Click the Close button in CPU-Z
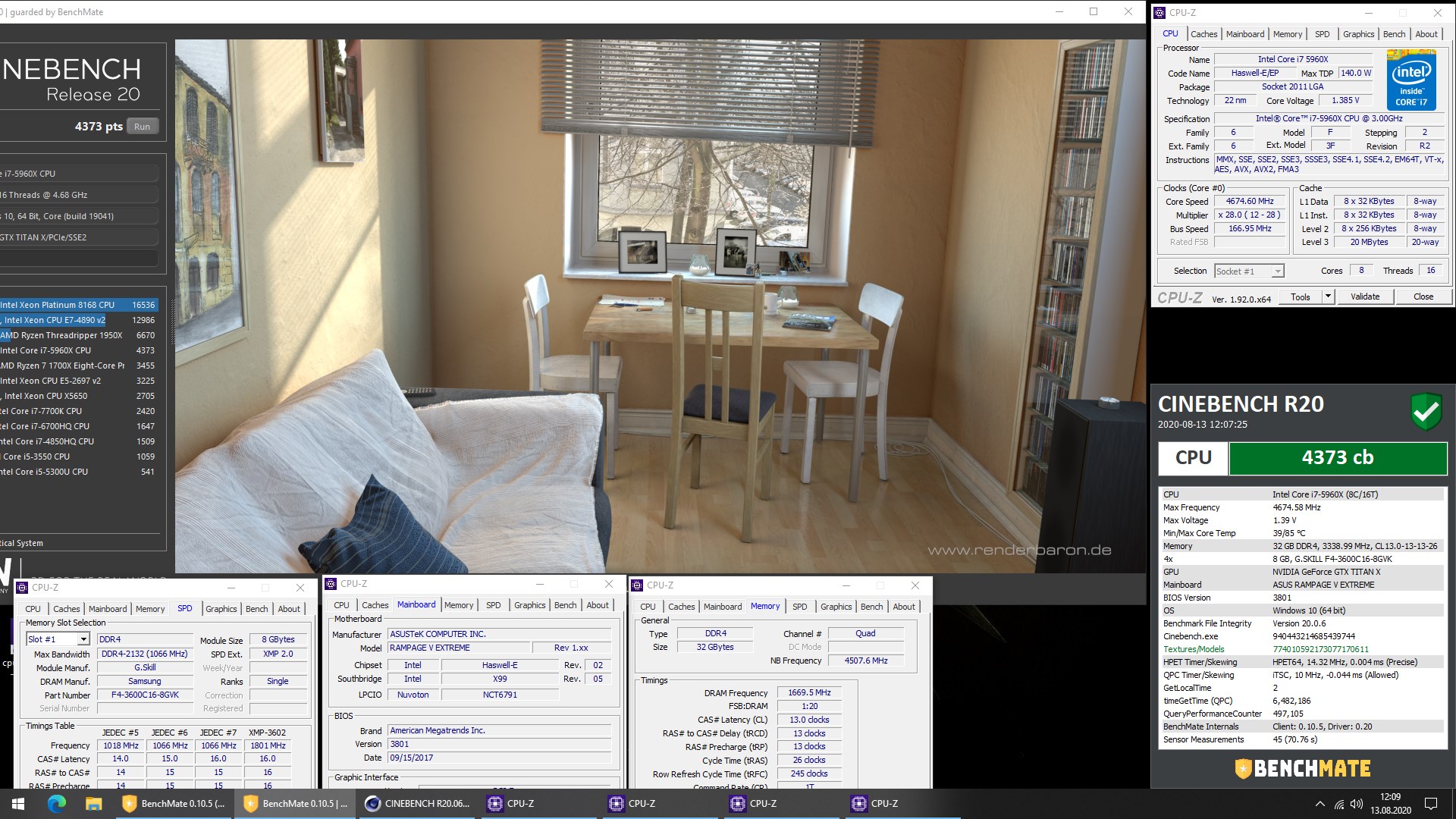This screenshot has width=1456, height=819. (1423, 297)
